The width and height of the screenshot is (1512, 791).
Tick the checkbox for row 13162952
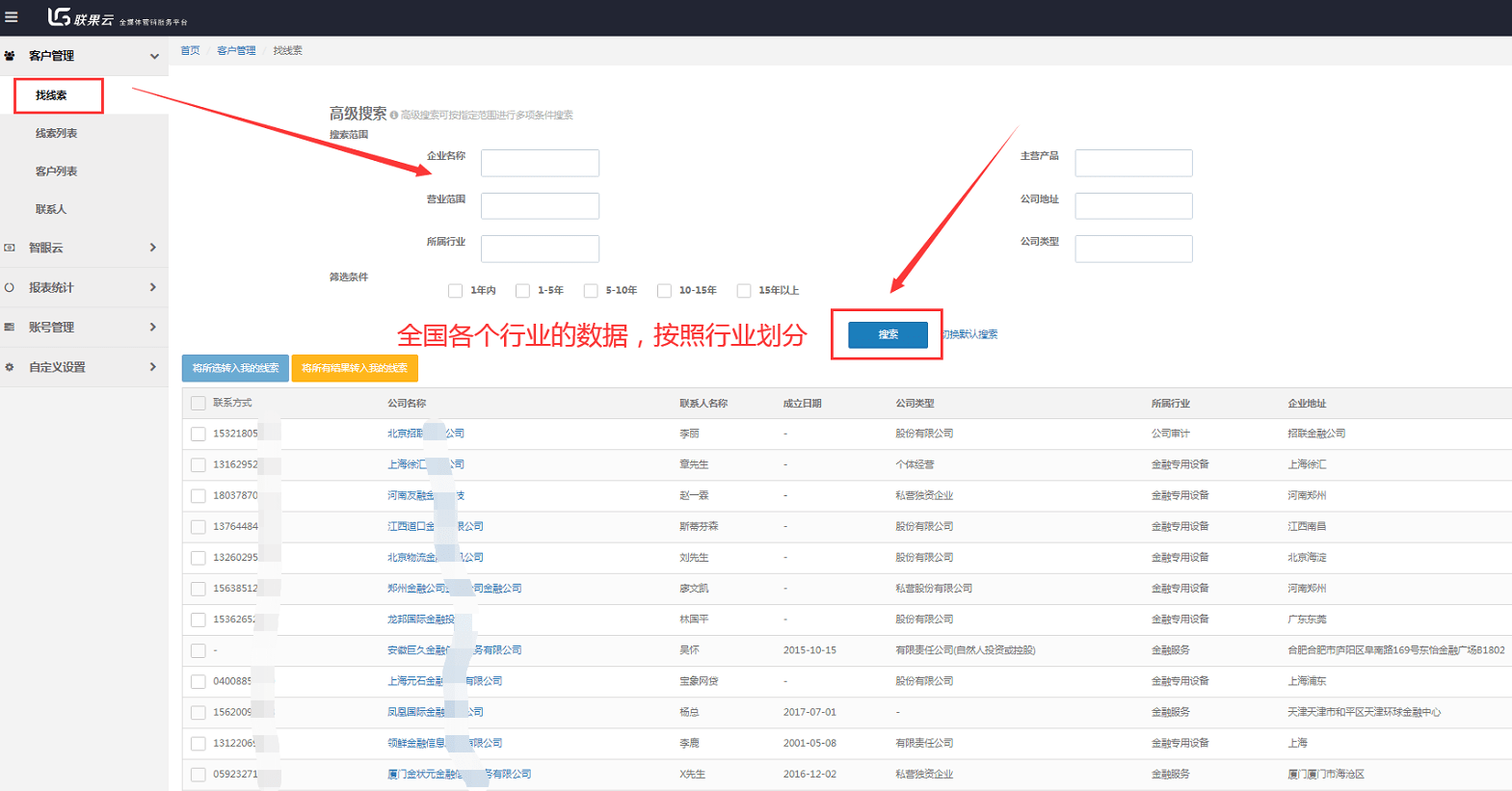click(198, 465)
